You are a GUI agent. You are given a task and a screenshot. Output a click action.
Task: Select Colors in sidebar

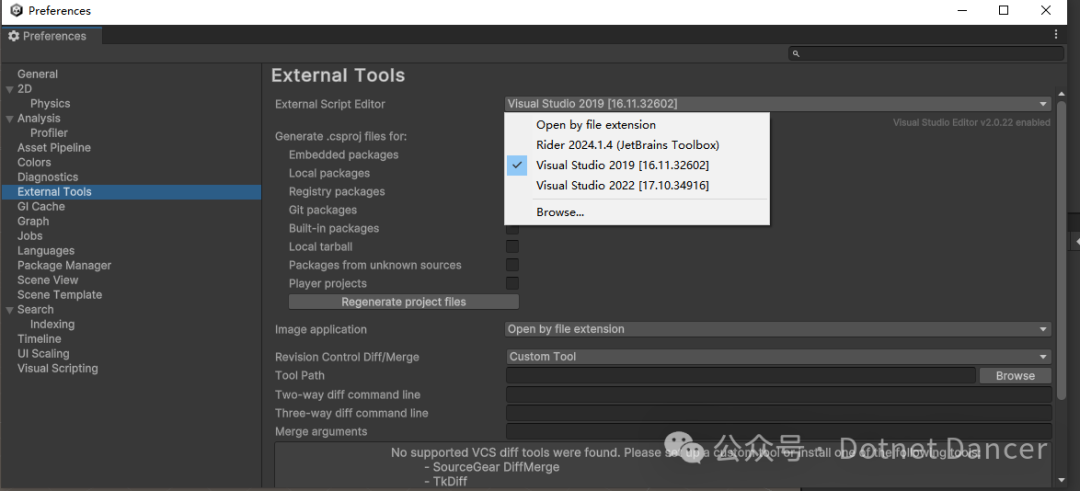tap(34, 163)
